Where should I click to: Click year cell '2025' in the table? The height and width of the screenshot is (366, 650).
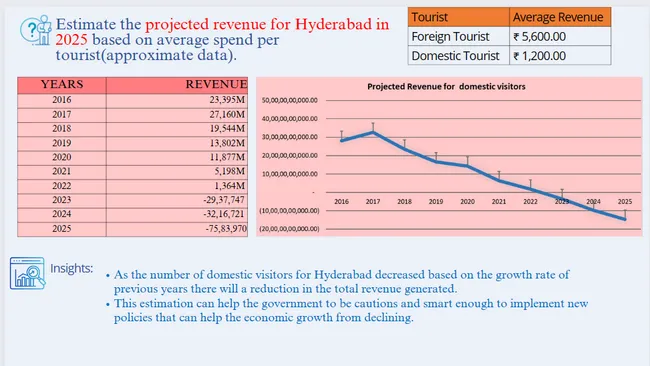point(62,229)
